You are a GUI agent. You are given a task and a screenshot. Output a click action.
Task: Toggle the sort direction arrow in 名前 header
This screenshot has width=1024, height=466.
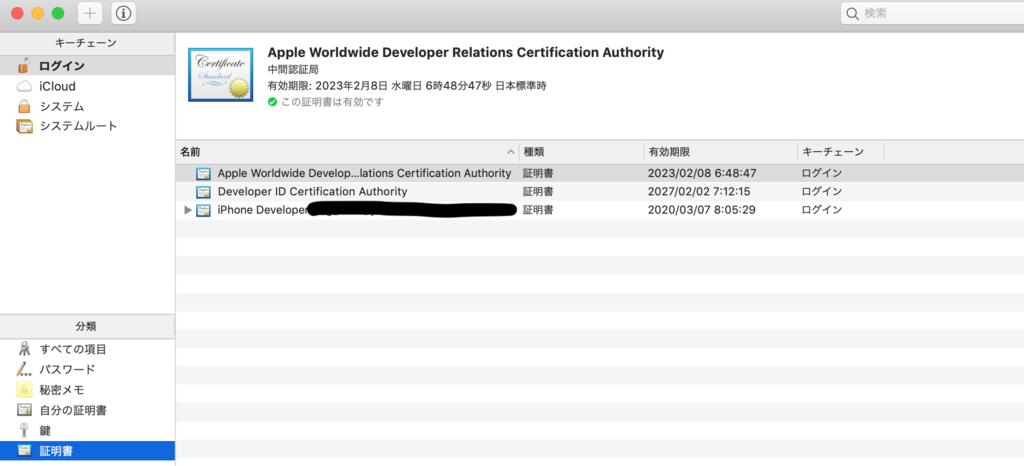click(511, 152)
